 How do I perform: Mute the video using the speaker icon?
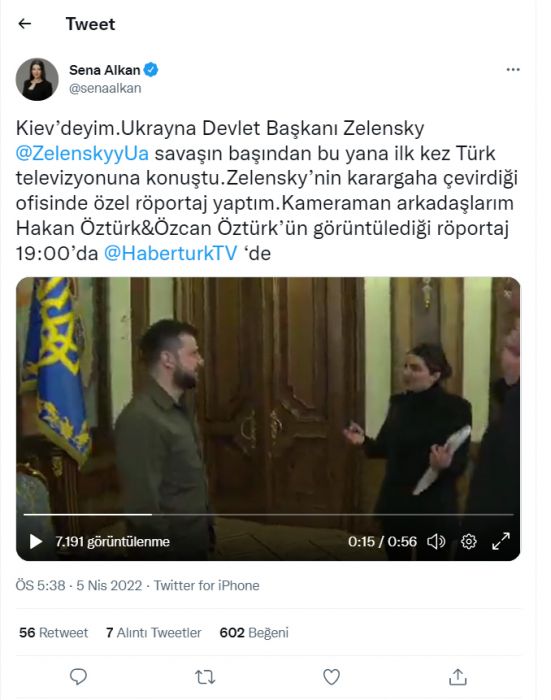click(436, 542)
